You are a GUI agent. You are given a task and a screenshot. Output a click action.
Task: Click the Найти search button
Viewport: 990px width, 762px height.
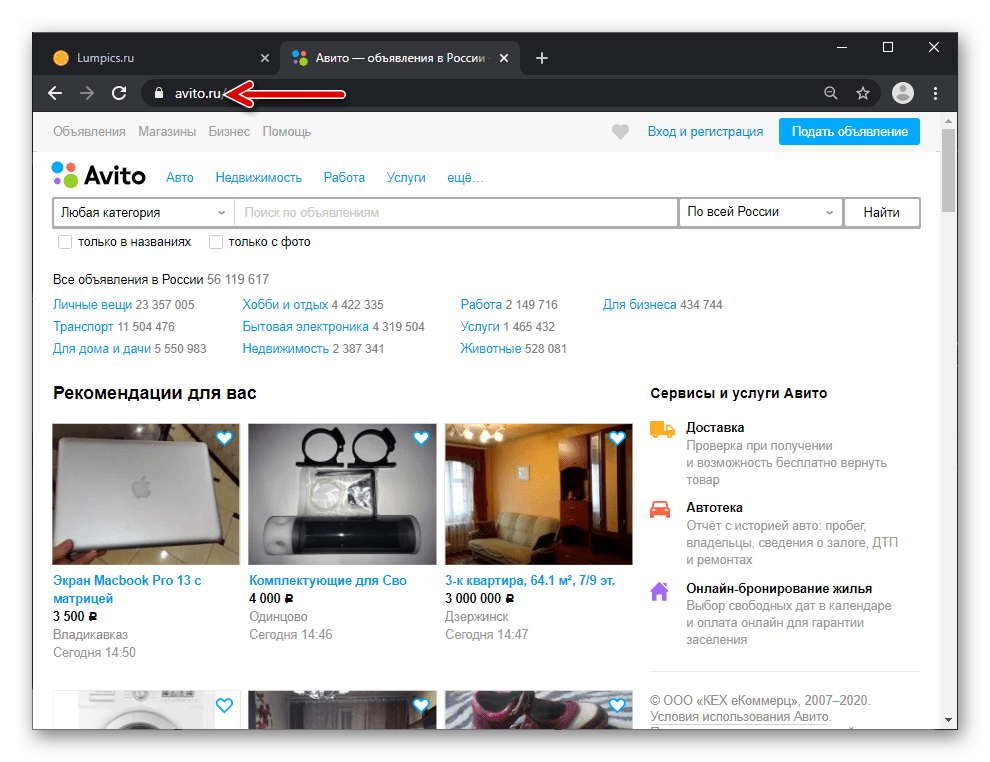pyautogui.click(x=881, y=212)
